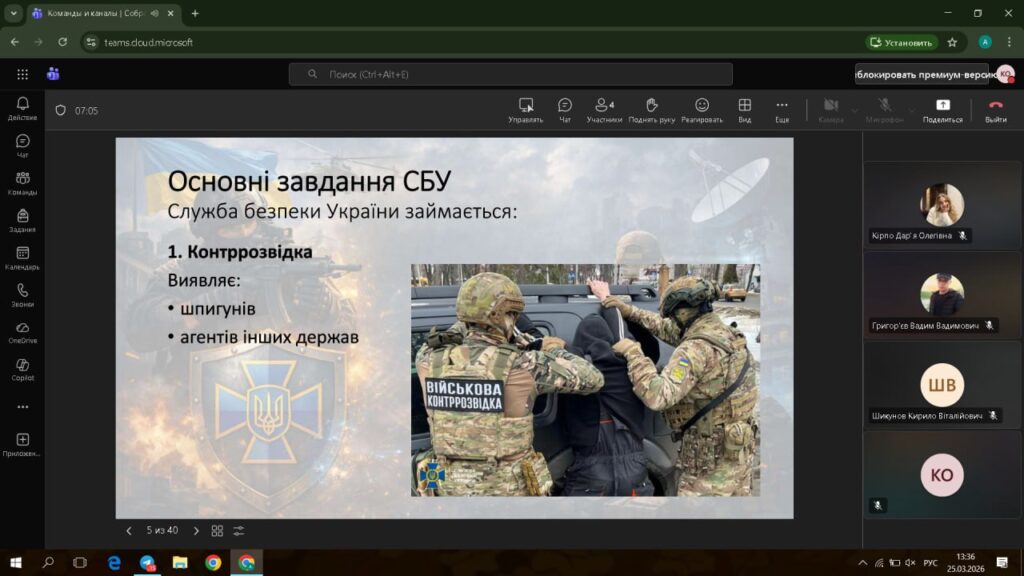Open the slide grid view
The width and height of the screenshot is (1024, 576).
coord(217,531)
